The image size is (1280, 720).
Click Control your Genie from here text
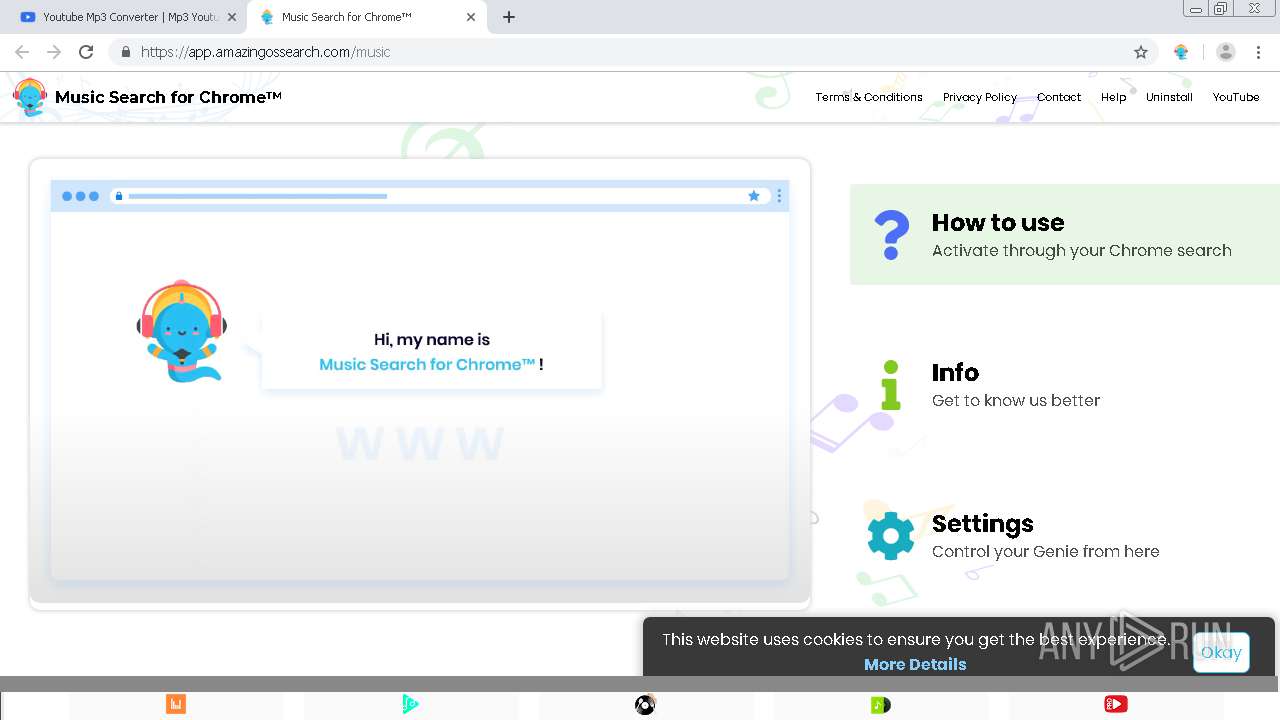[x=1046, y=552]
